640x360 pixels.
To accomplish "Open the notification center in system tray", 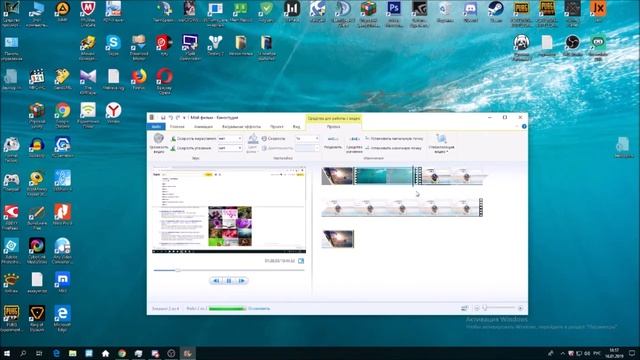I will [x=631, y=353].
